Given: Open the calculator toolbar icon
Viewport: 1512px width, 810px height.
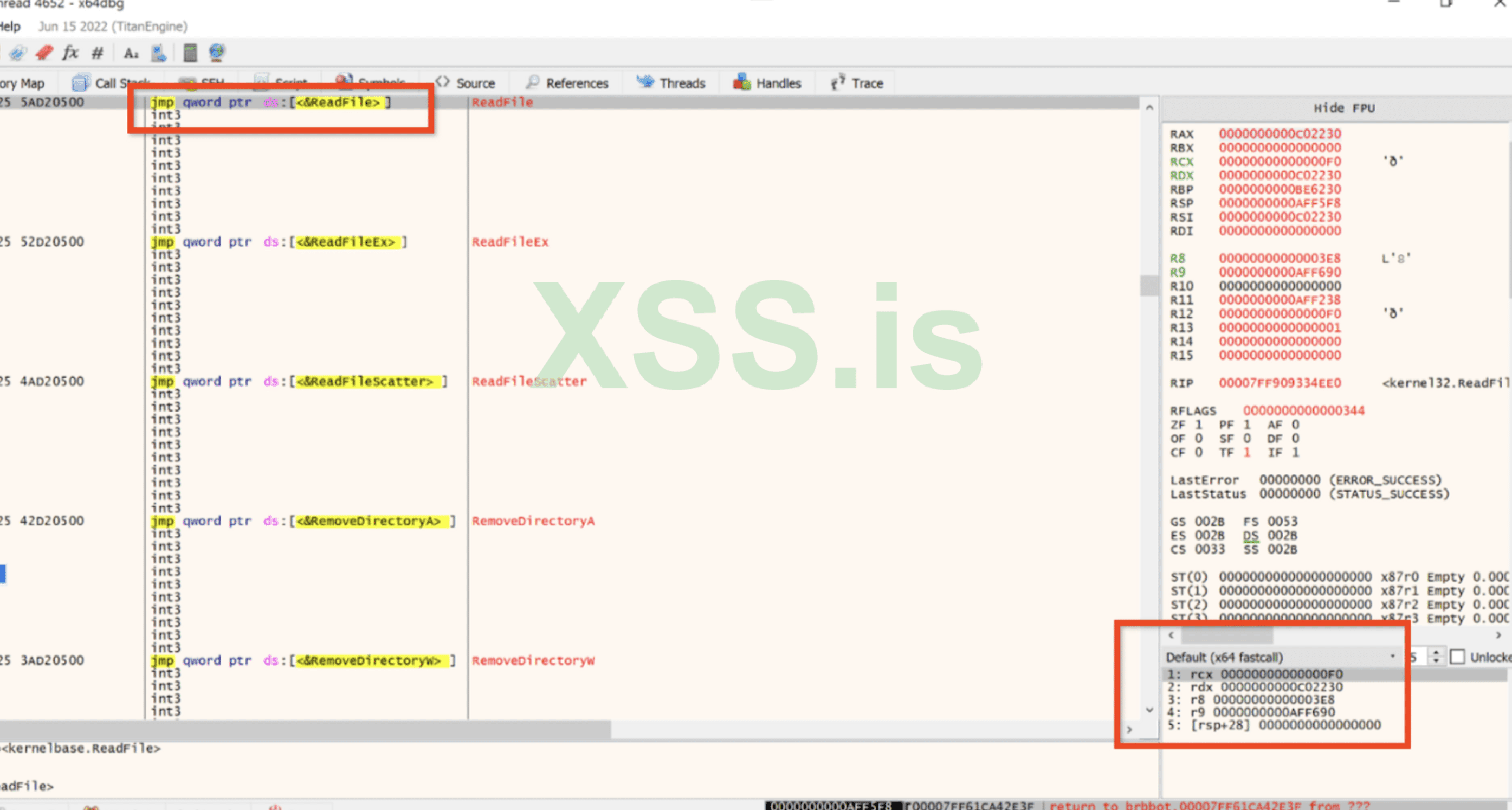Looking at the screenshot, I should coord(190,53).
